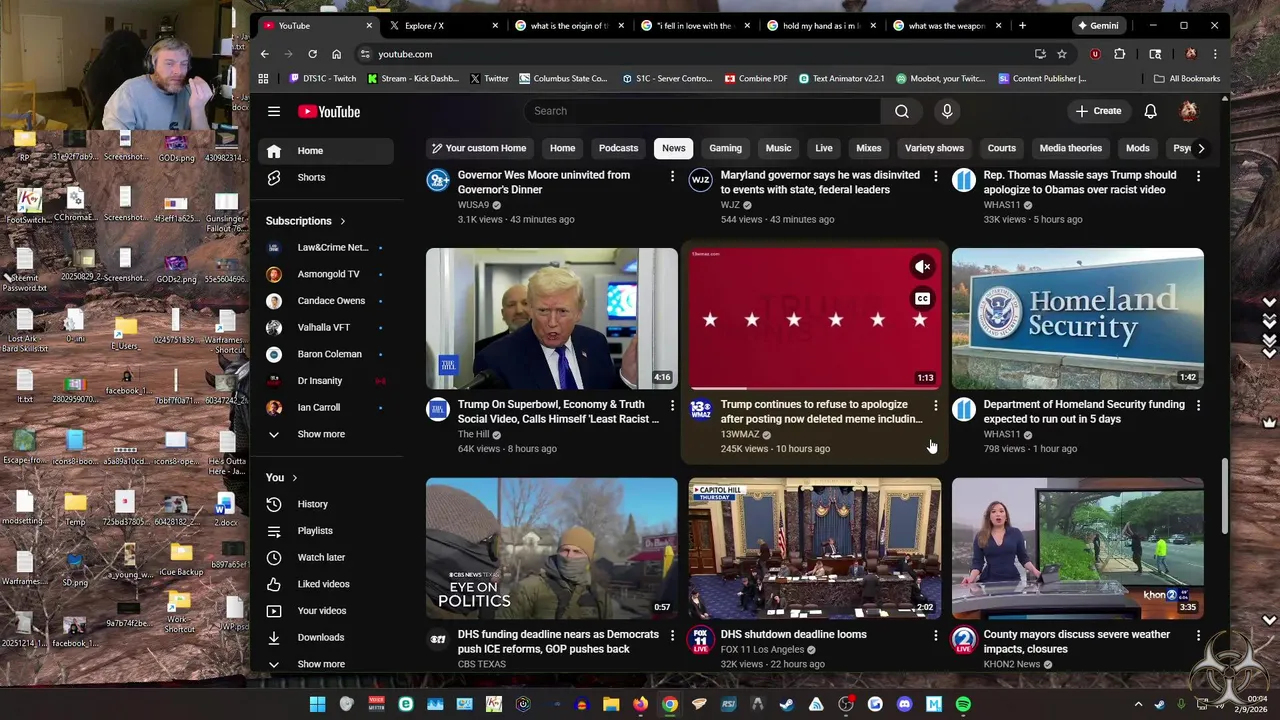Screen dimensions: 1280x720
Task: Click the Create button
Action: 1099,111
